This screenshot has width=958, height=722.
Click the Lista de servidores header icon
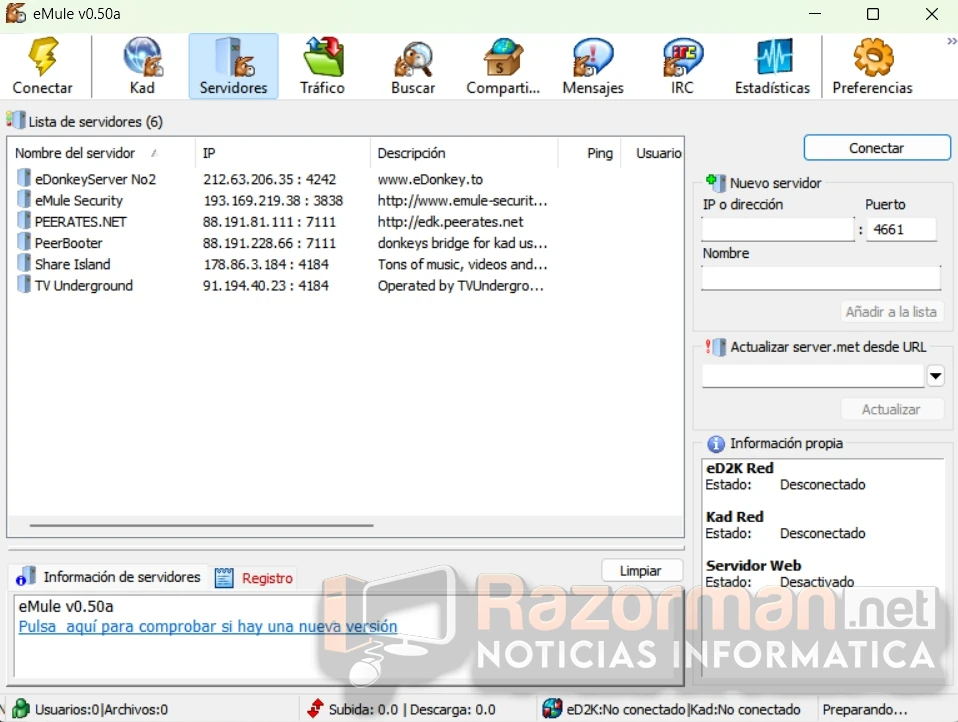[16, 120]
